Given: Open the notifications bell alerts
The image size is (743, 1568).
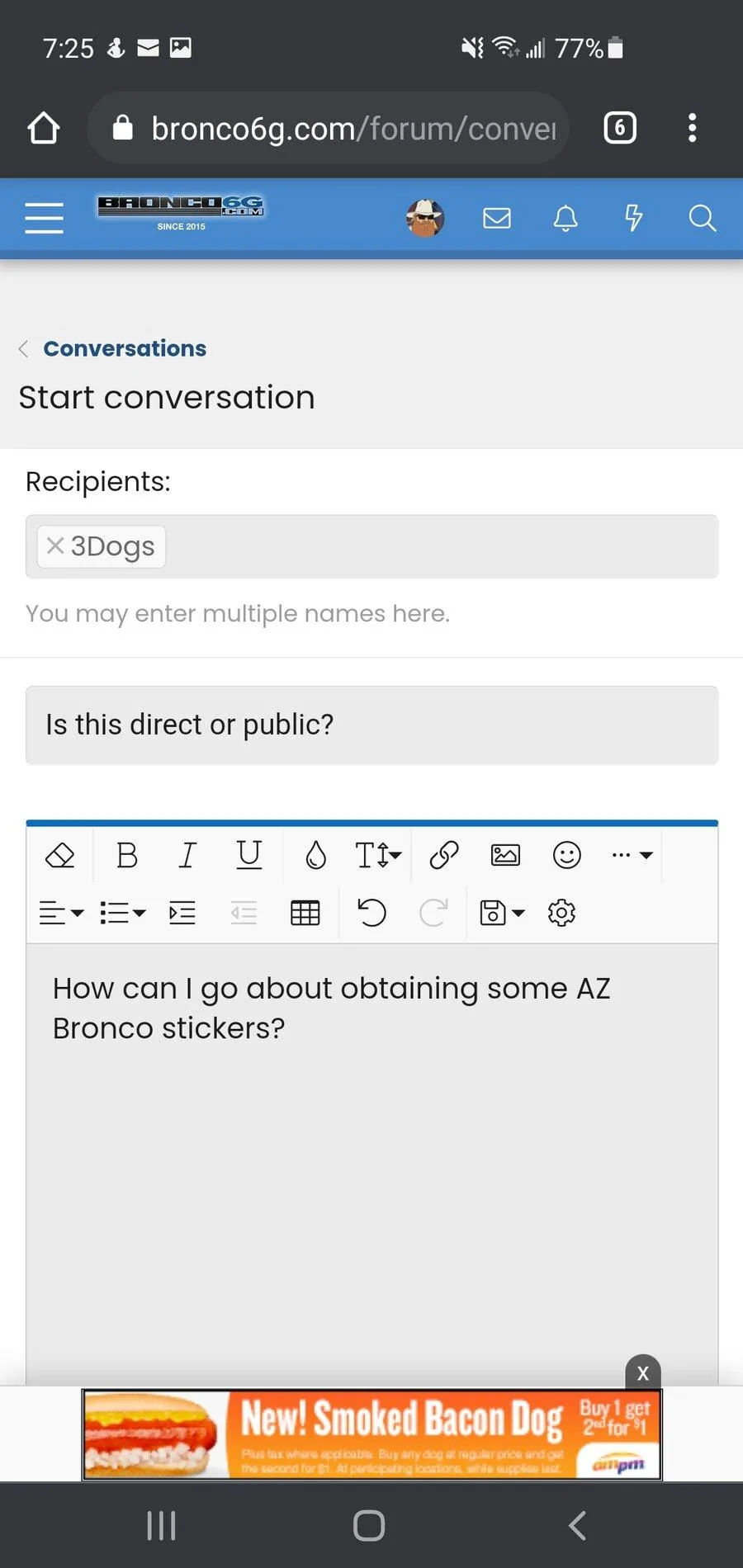Looking at the screenshot, I should (x=566, y=218).
